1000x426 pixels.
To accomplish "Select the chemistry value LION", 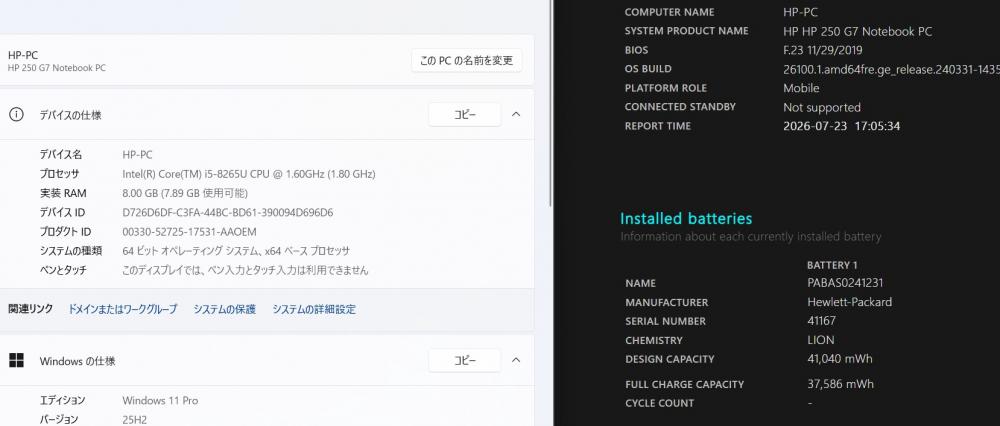I will (x=821, y=340).
